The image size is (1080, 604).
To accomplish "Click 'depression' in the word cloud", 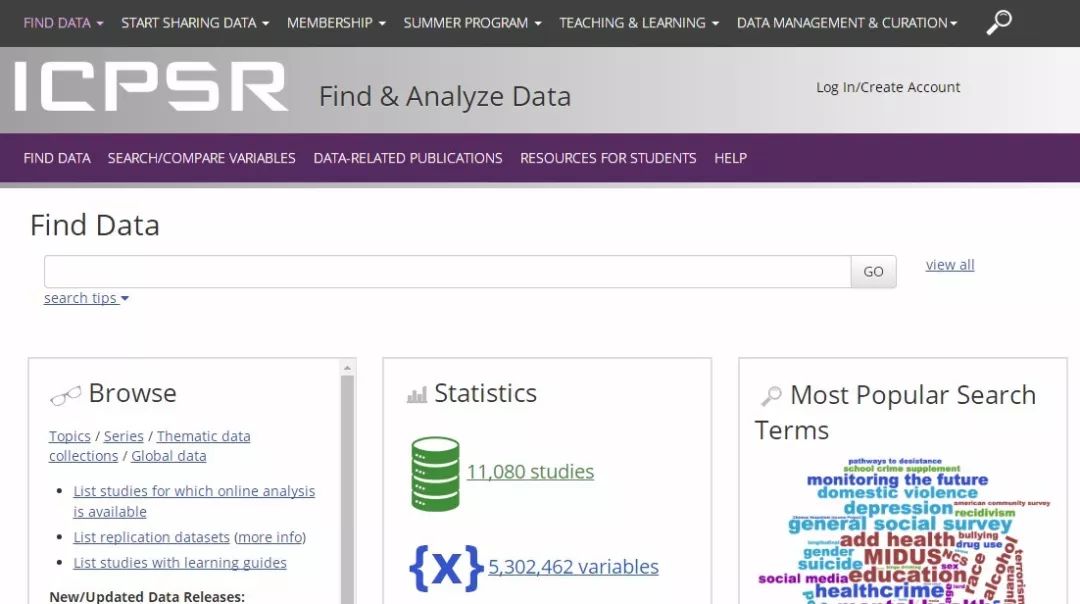I will [898, 508].
